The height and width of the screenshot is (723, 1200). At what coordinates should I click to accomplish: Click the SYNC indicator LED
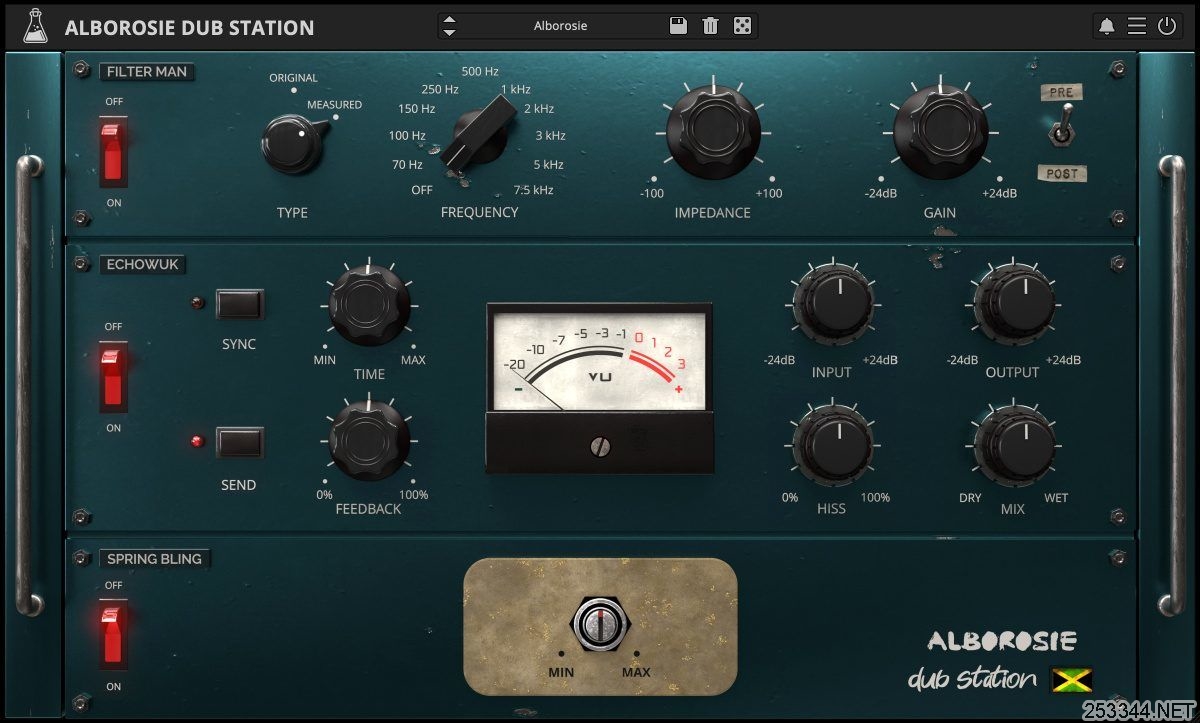198,302
